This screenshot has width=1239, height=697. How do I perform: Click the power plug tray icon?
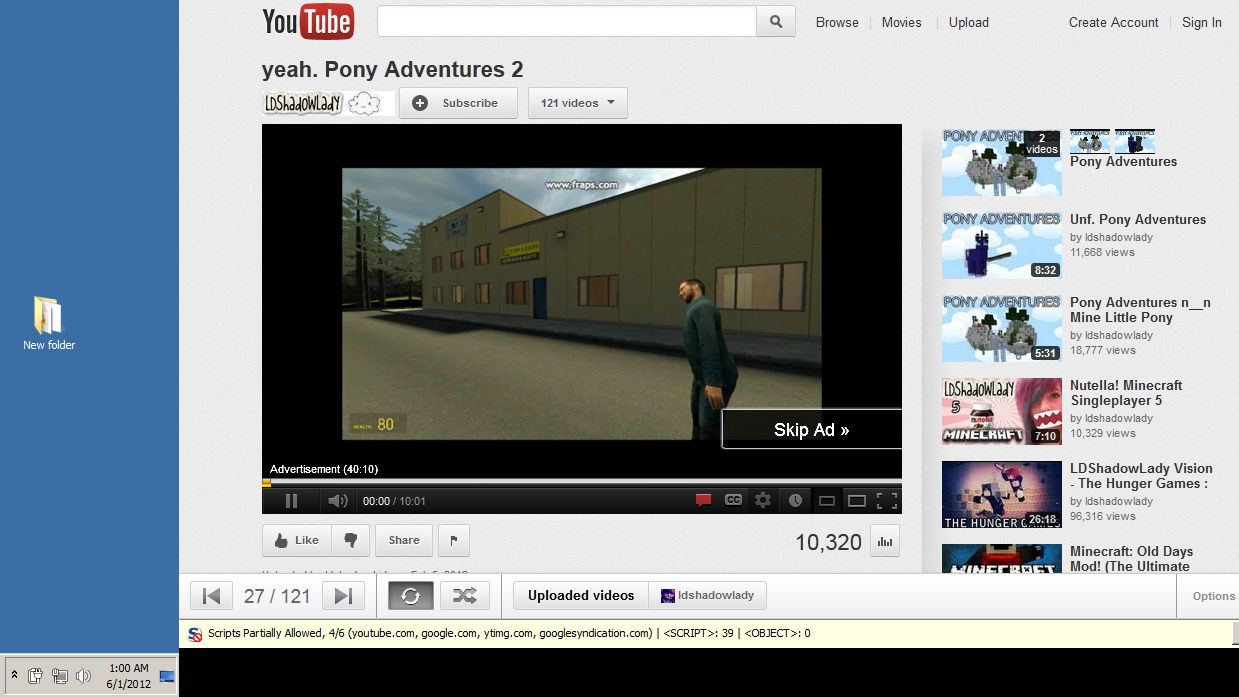[35, 676]
